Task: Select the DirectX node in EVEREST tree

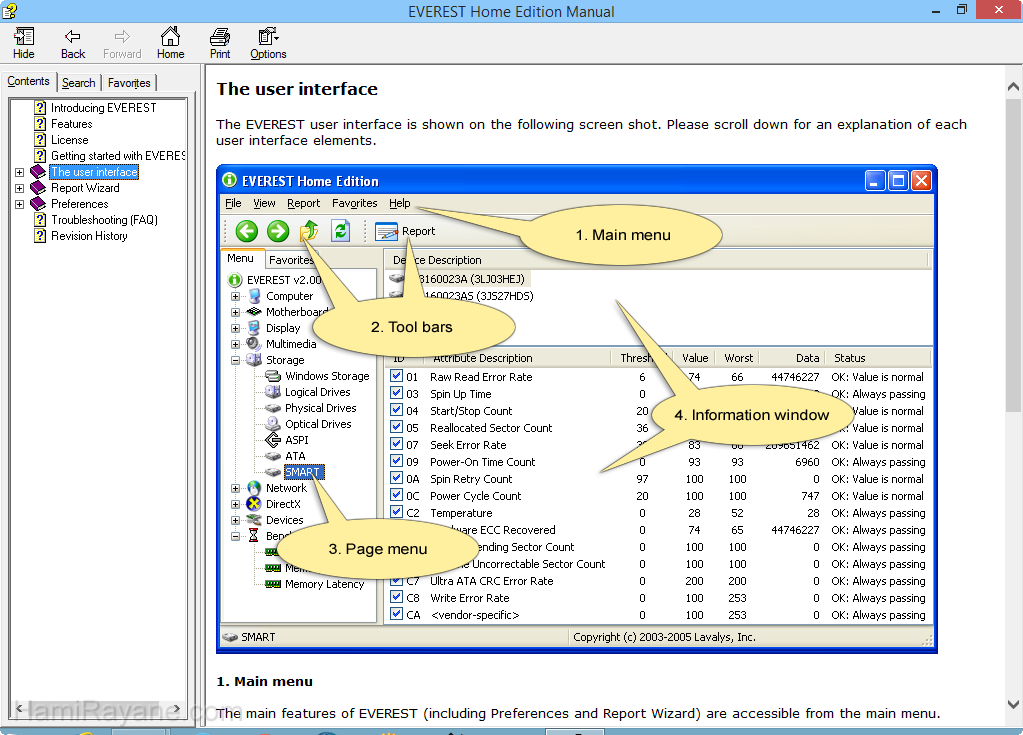Action: point(283,504)
